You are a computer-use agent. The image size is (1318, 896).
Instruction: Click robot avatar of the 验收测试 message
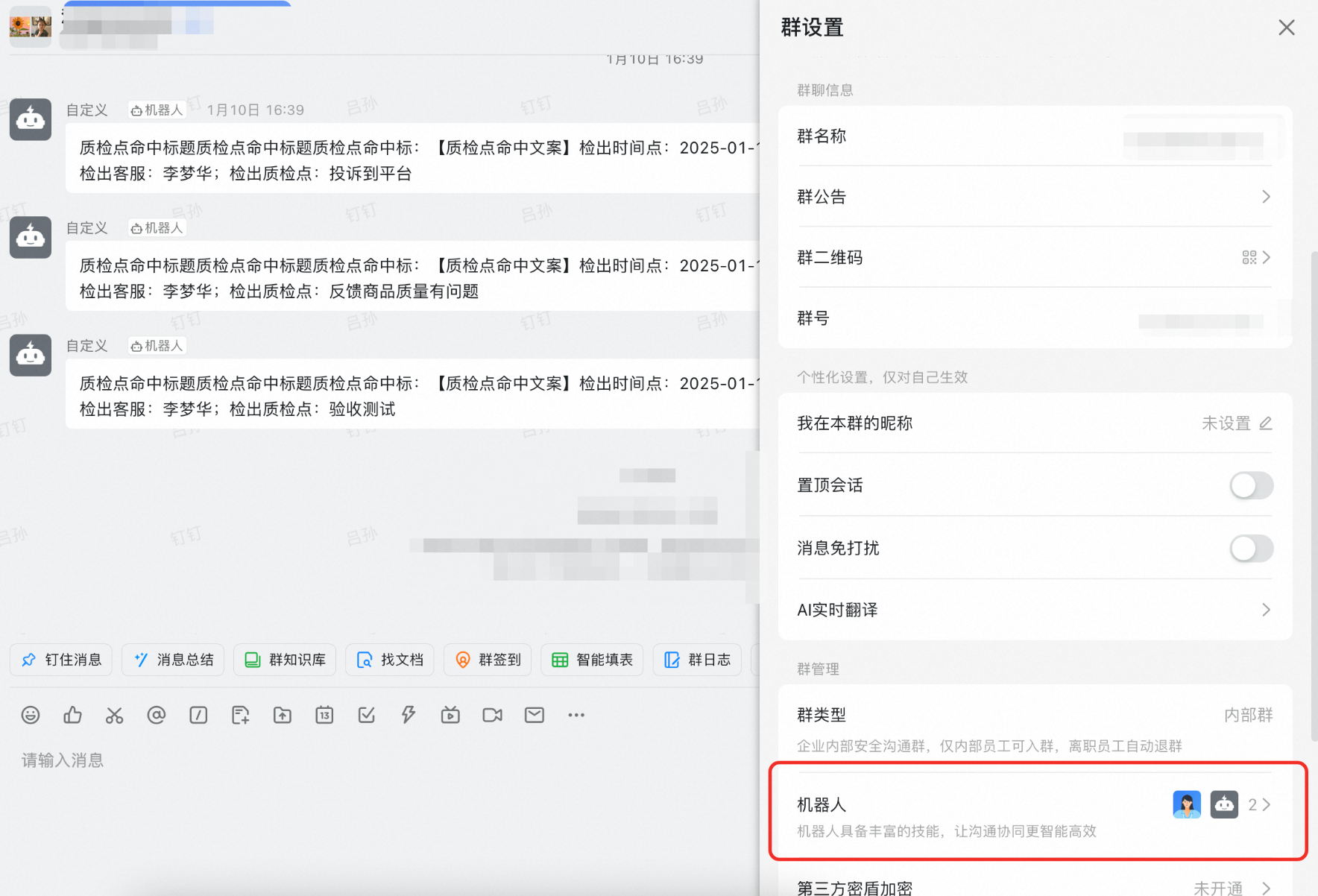(31, 355)
